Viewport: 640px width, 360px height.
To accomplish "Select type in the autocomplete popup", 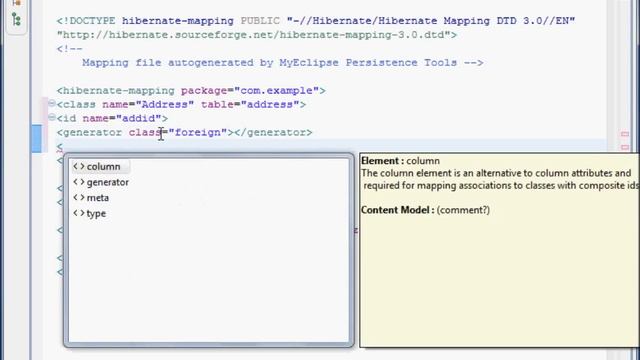I will click(x=96, y=213).
